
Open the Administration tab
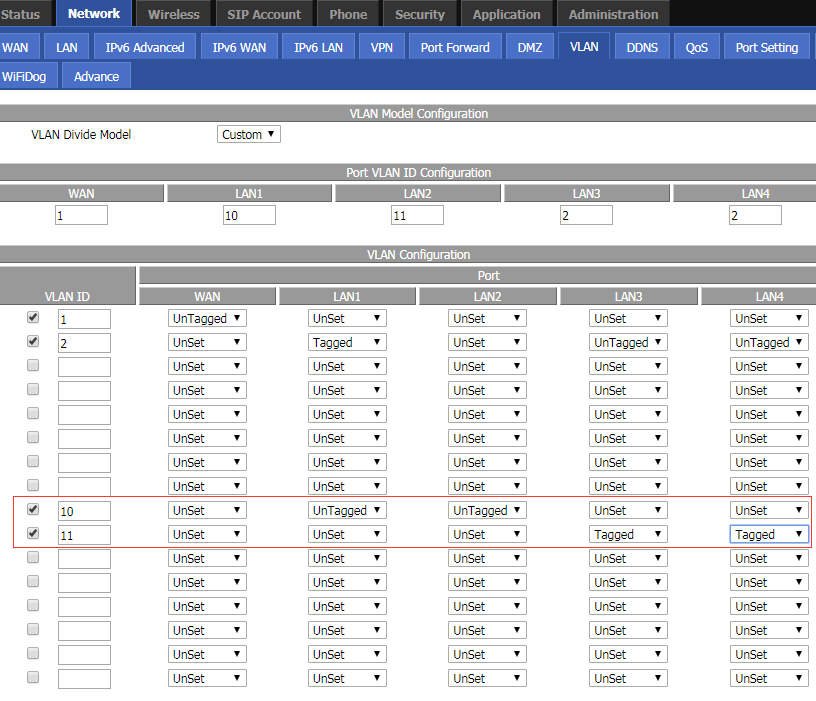(x=613, y=14)
